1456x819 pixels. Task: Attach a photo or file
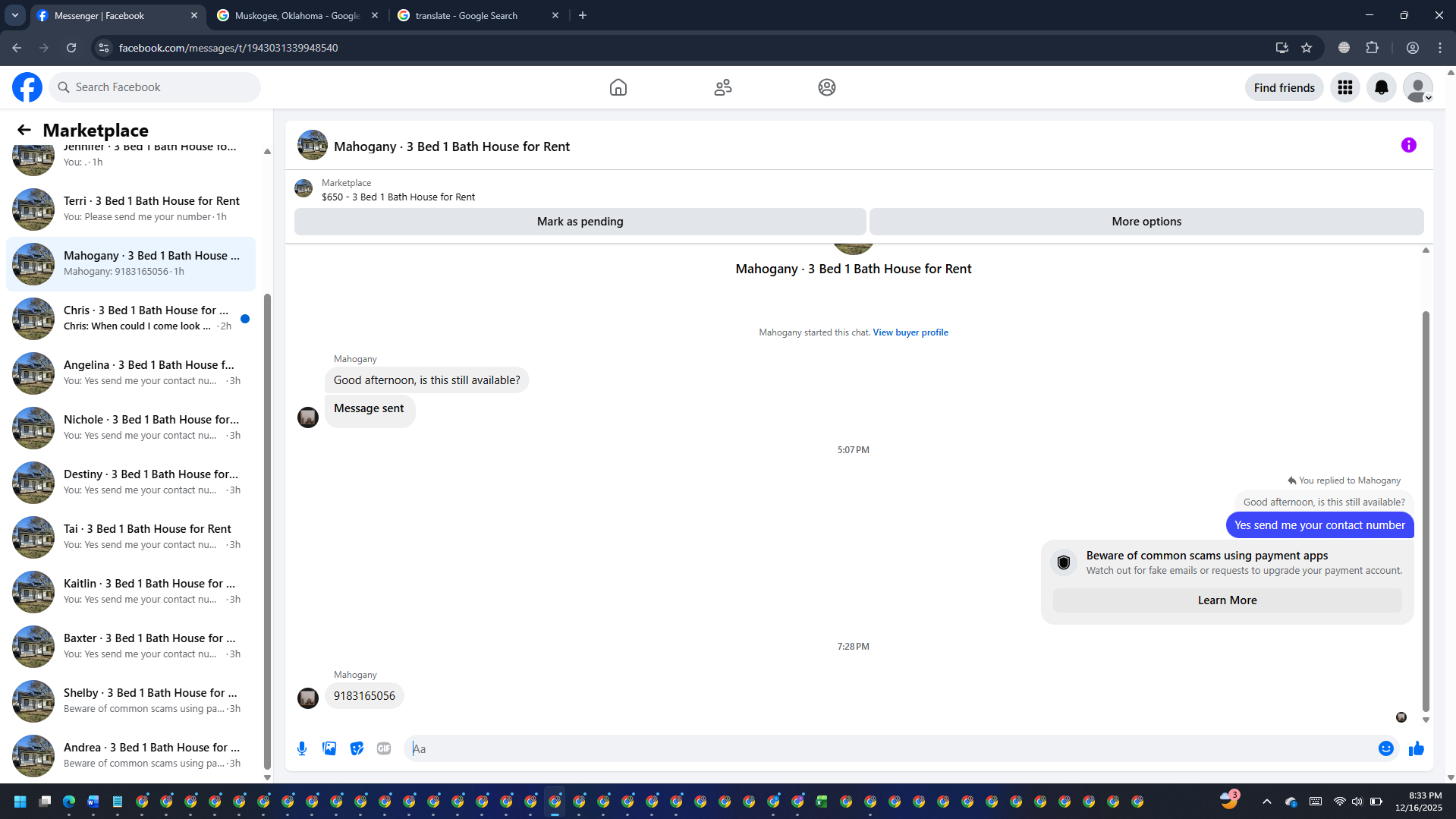coord(329,748)
